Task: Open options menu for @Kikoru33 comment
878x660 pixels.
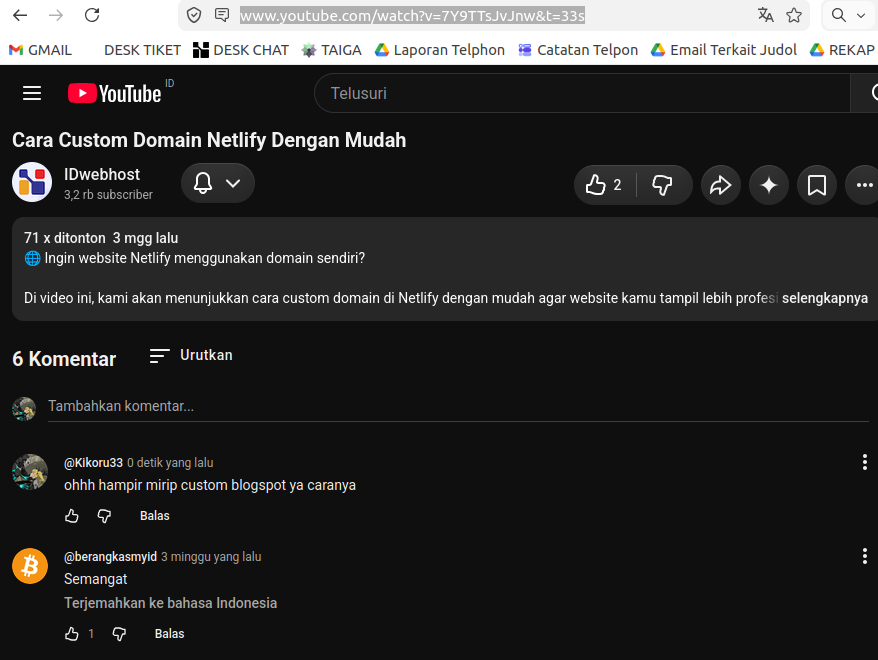Action: (x=865, y=462)
